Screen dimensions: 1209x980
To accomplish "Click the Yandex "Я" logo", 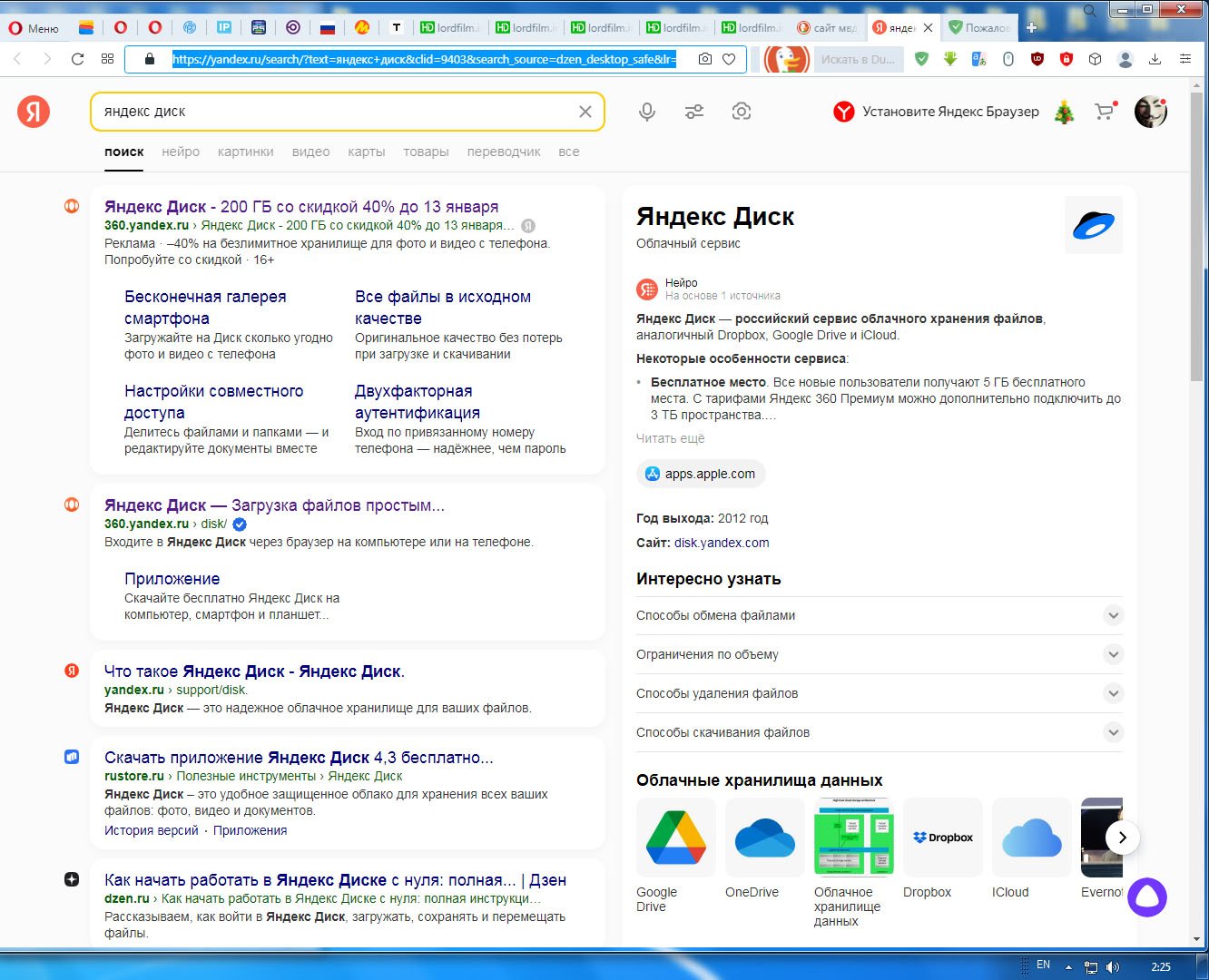I will 34,112.
